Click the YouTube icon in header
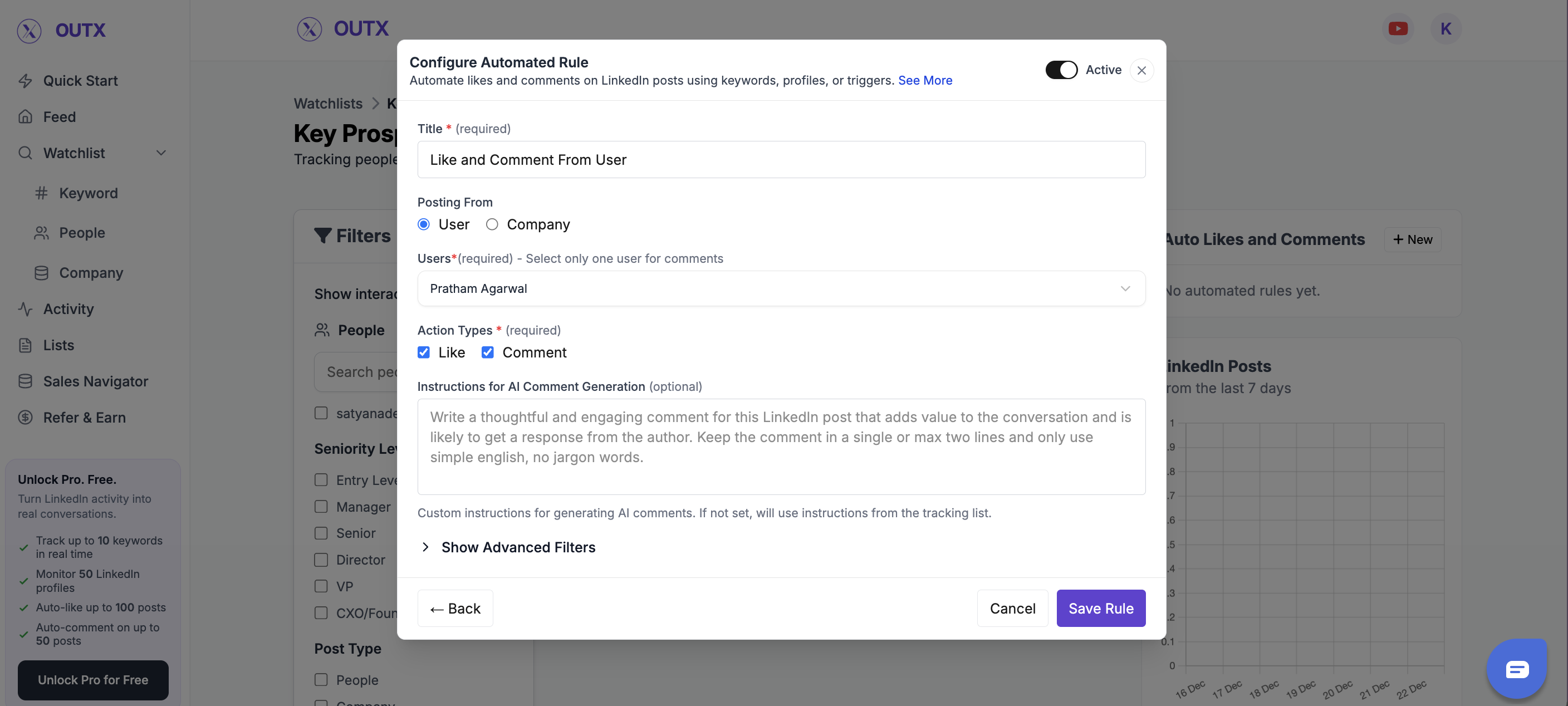 click(x=1398, y=28)
